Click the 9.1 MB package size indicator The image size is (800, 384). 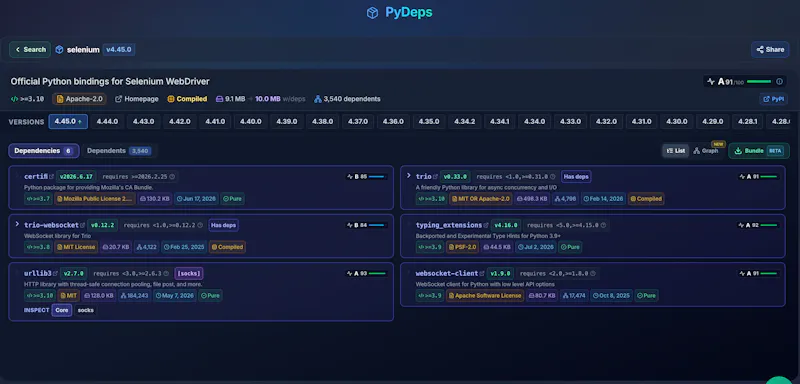(231, 99)
